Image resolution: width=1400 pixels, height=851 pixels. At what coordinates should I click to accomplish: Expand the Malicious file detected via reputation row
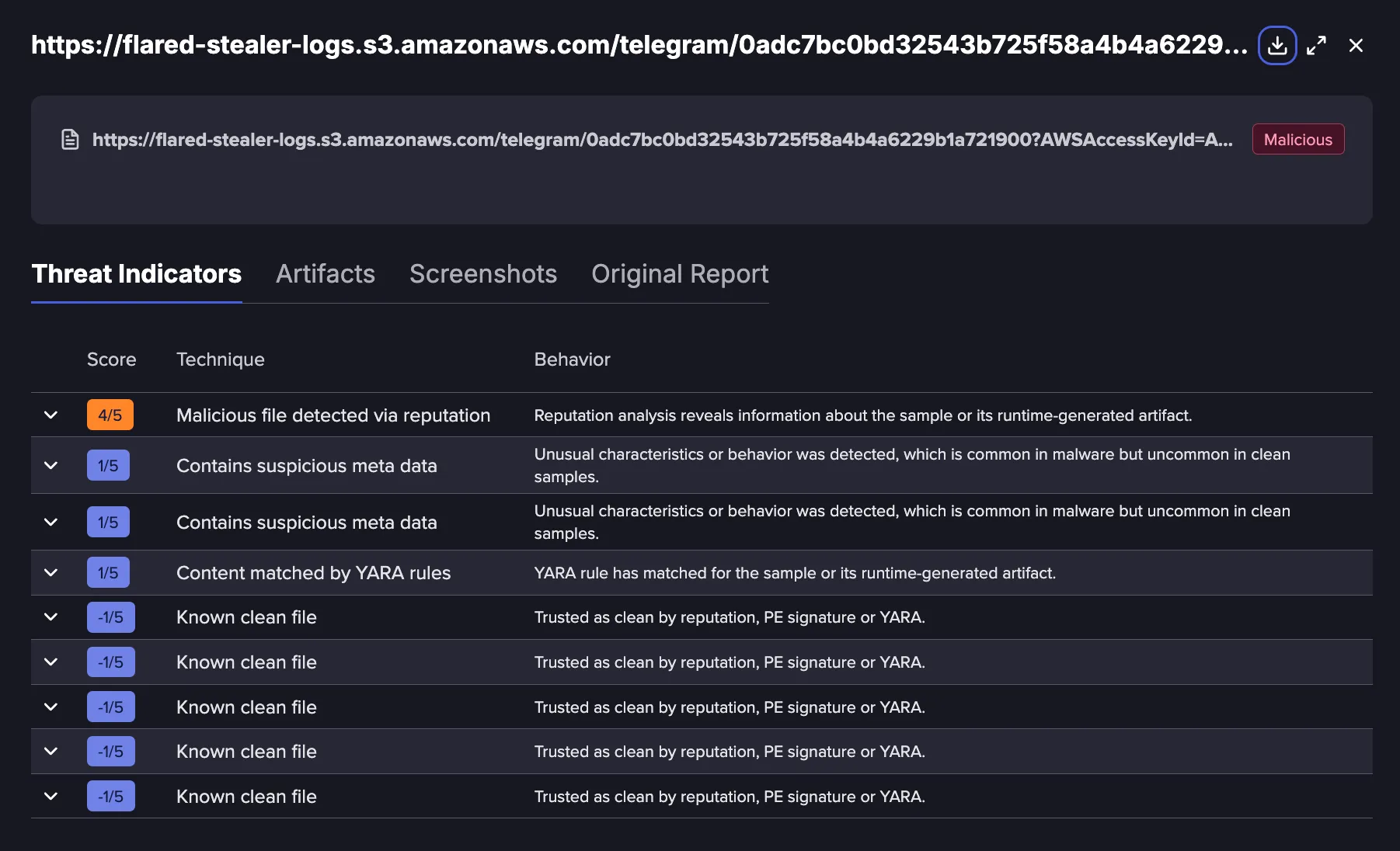tap(50, 415)
